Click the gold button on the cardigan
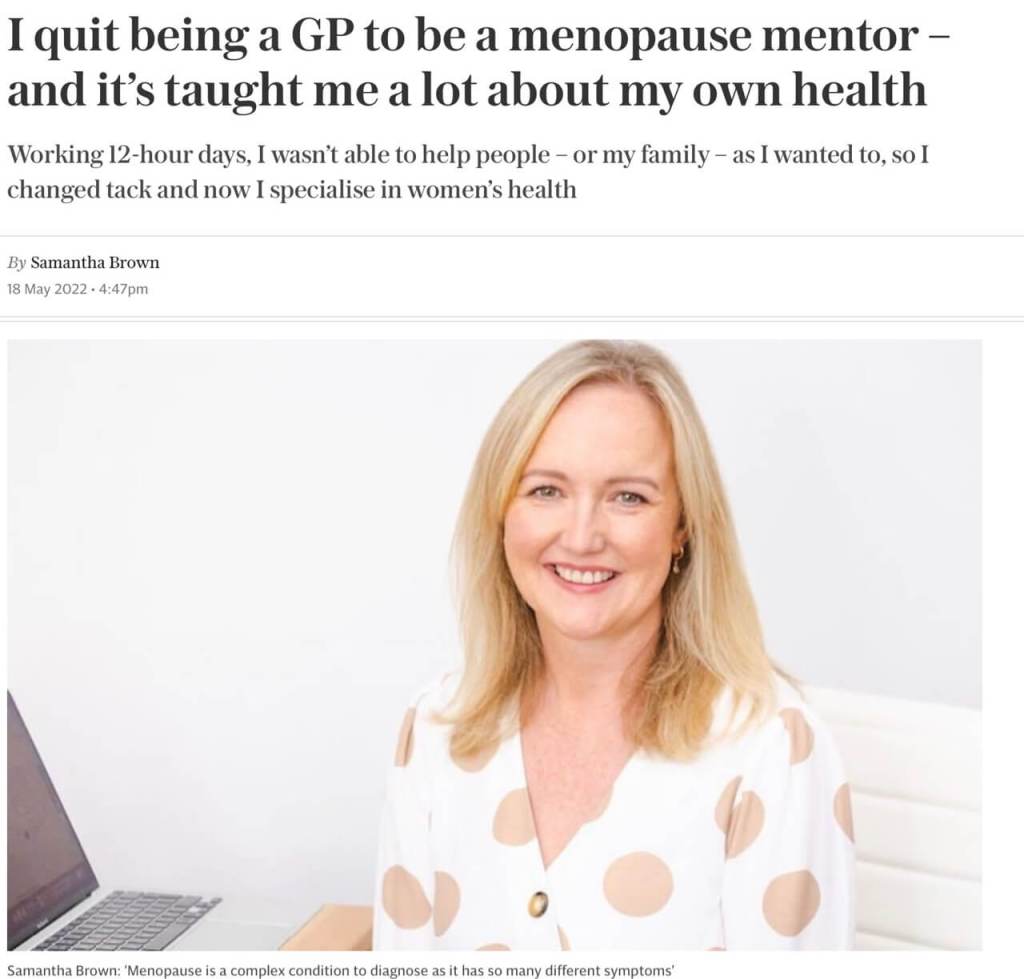 tap(539, 903)
